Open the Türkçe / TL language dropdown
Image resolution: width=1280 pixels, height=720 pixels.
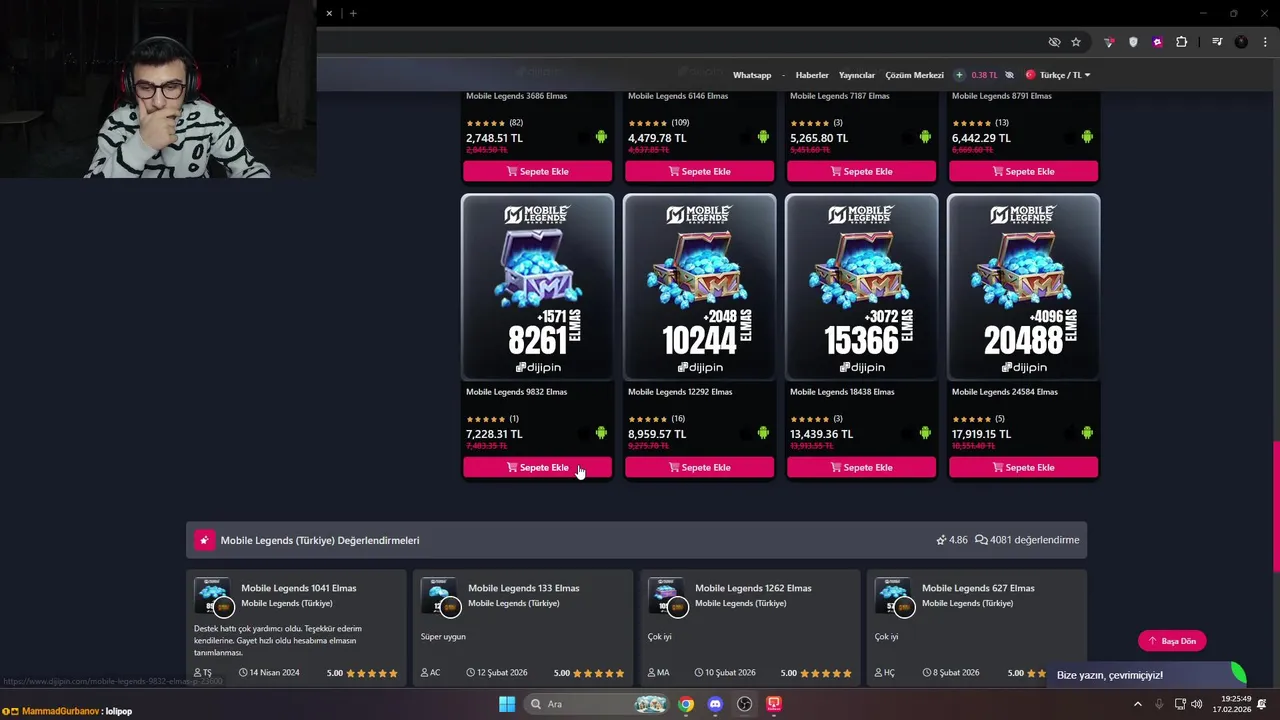click(1058, 75)
